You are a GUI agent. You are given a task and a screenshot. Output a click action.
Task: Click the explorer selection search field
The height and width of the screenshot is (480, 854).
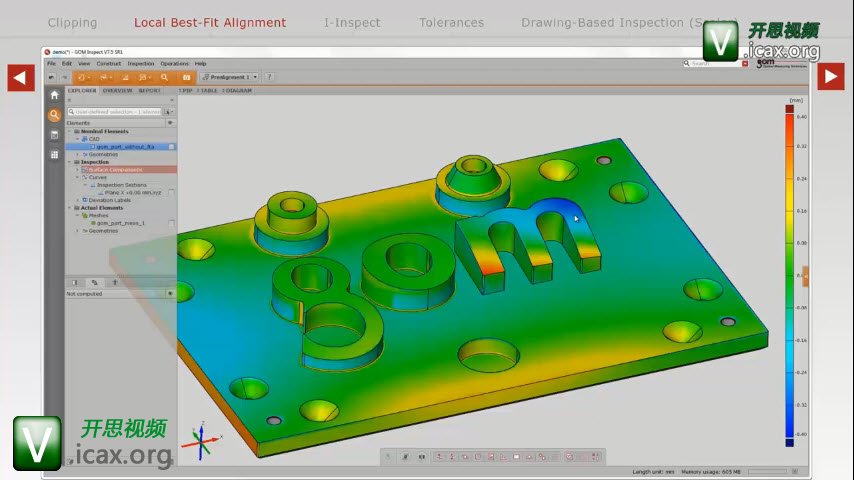(114, 112)
